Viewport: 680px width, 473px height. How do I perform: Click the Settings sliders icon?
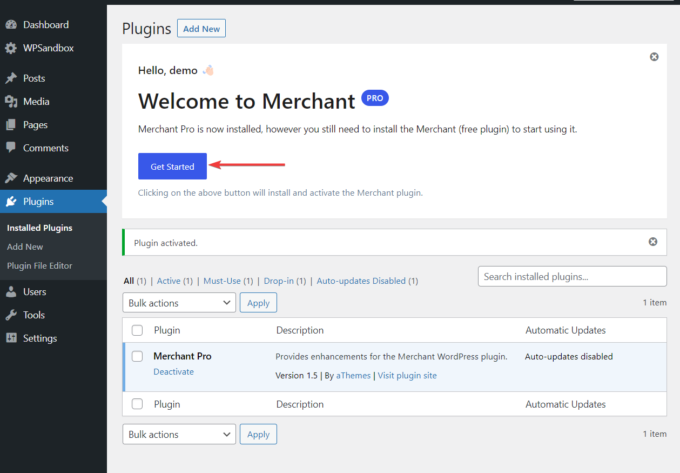tap(11, 338)
